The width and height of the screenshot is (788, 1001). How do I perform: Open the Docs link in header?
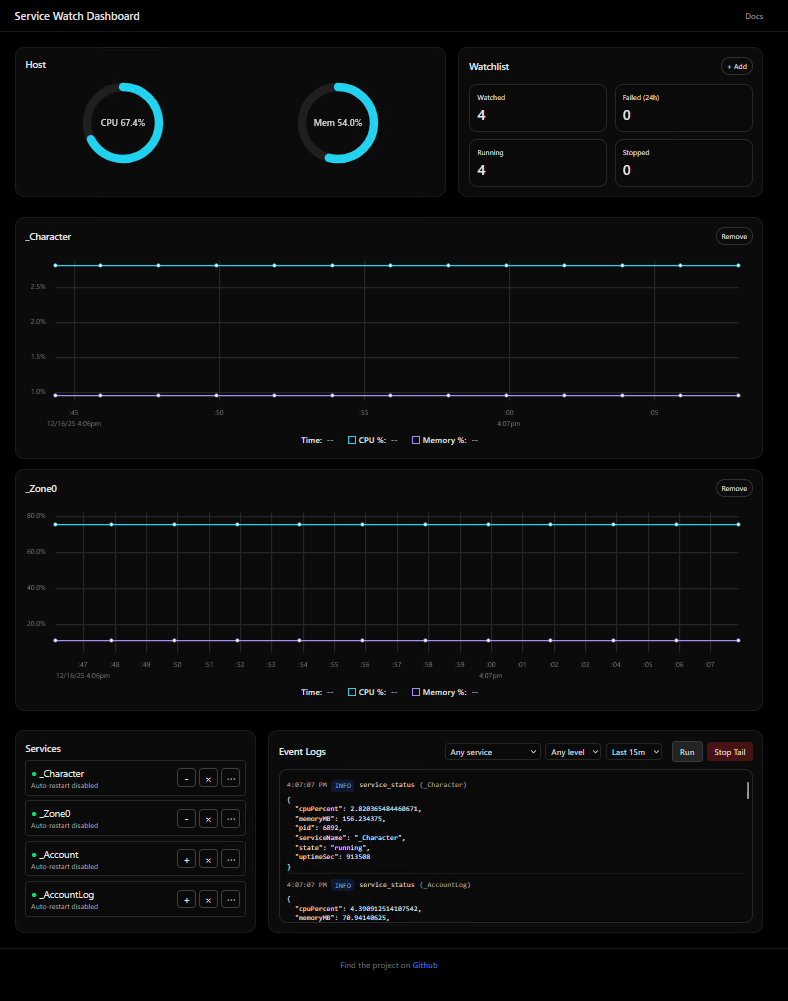click(x=754, y=16)
